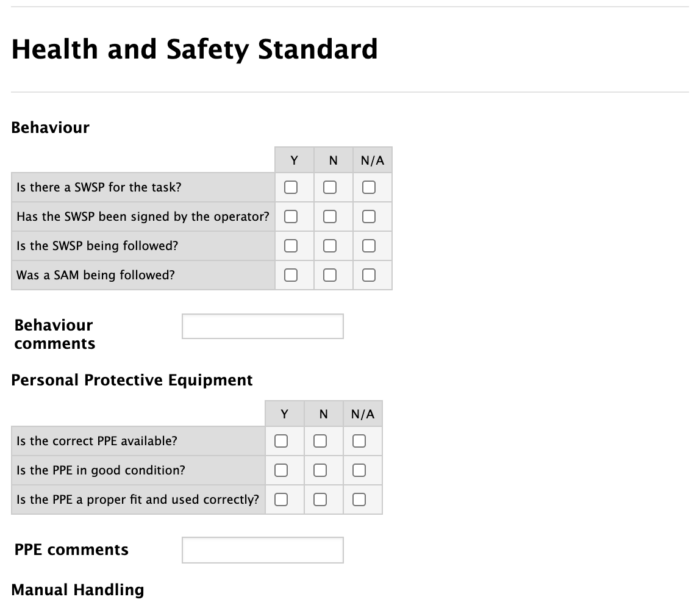This screenshot has width=700, height=605.
Task: Check Y for 'Was a SAM being followed?'
Action: (x=291, y=275)
